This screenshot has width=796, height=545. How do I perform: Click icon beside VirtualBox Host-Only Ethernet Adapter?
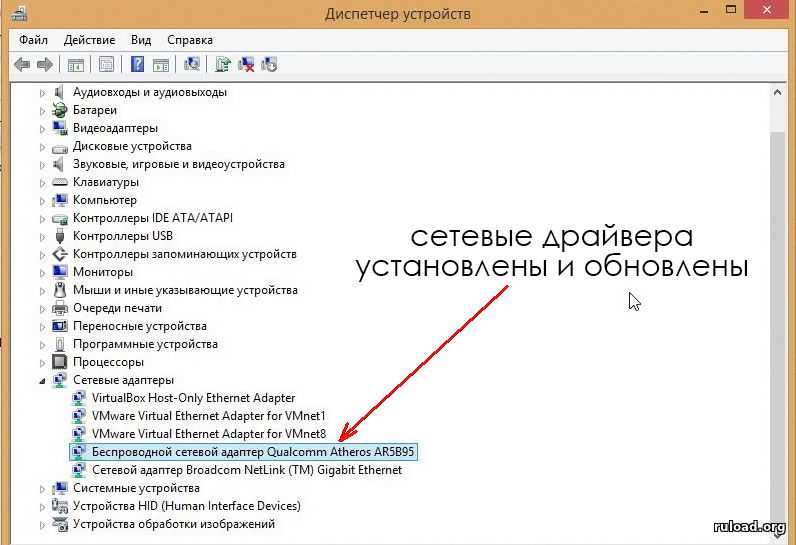pos(79,398)
